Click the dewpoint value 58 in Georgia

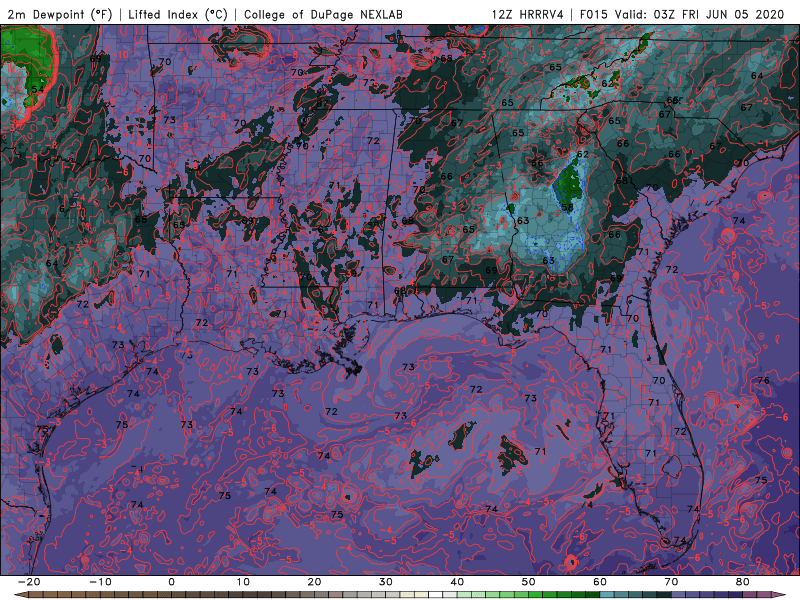pos(567,207)
